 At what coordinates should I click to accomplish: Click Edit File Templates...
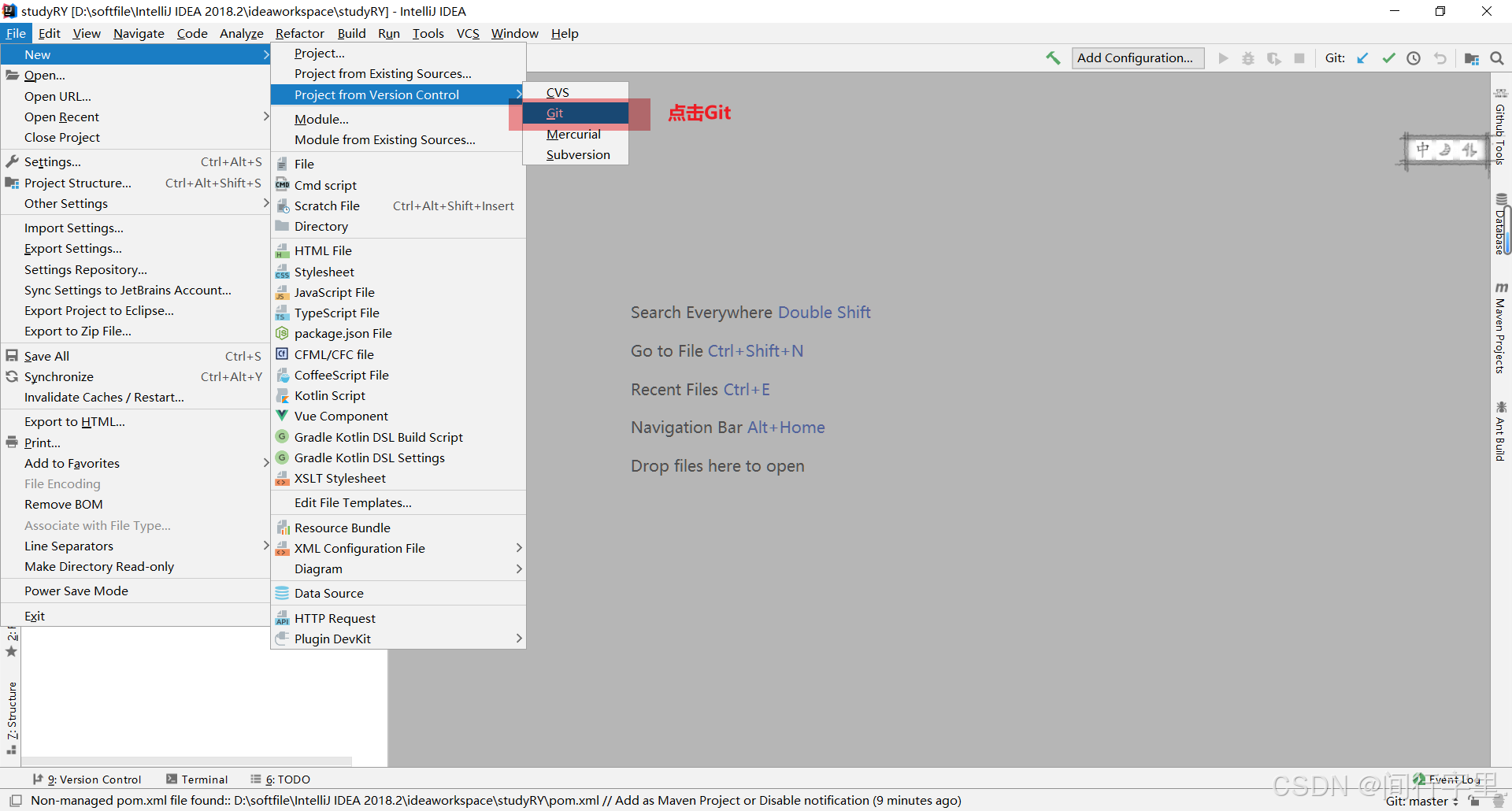(x=398, y=502)
